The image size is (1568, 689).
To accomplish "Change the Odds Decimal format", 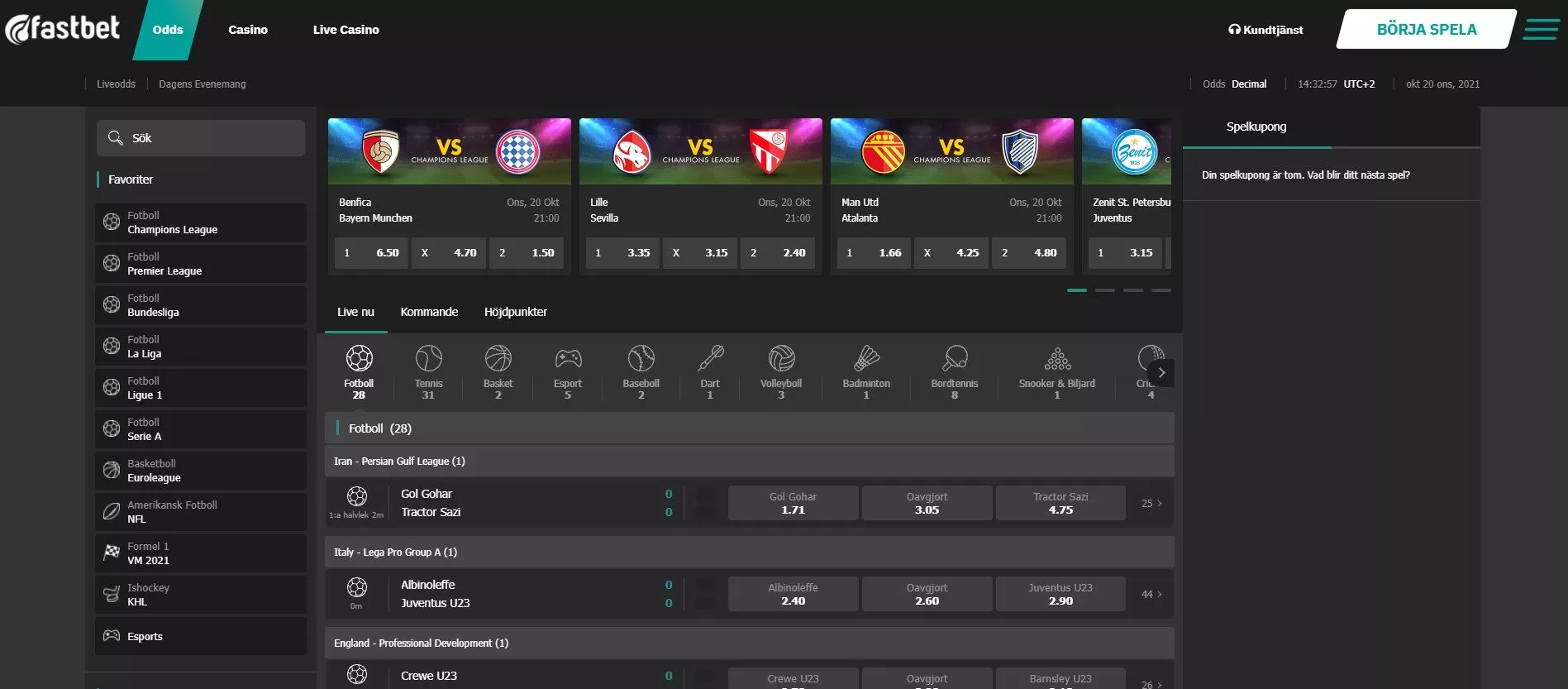I will coord(1235,84).
